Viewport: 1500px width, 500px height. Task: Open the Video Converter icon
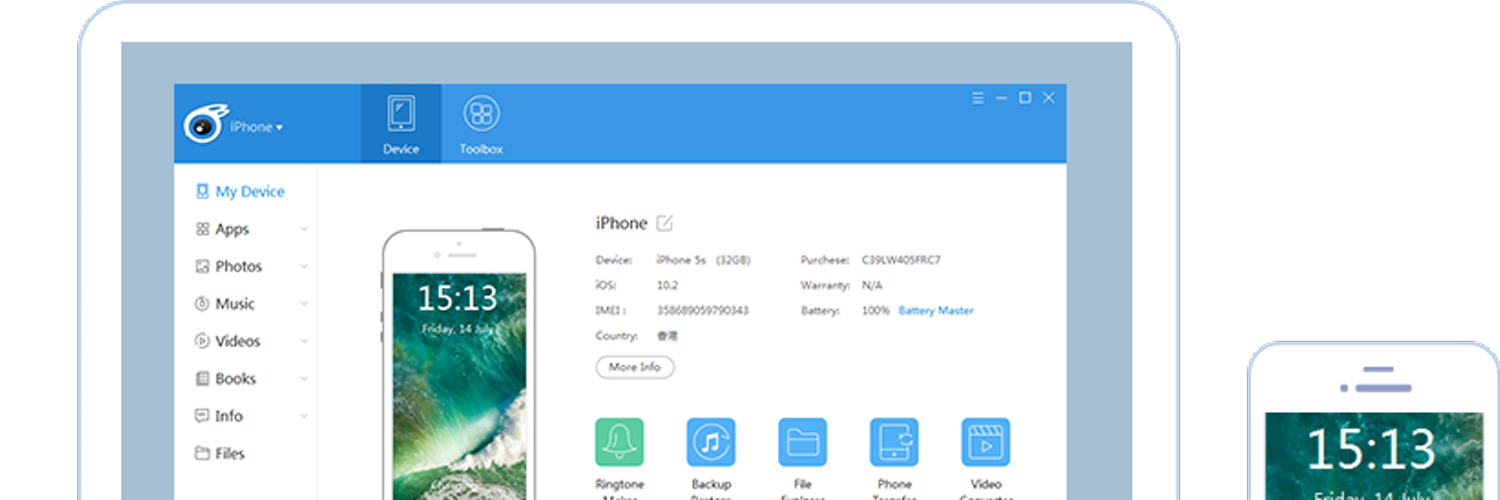click(986, 442)
